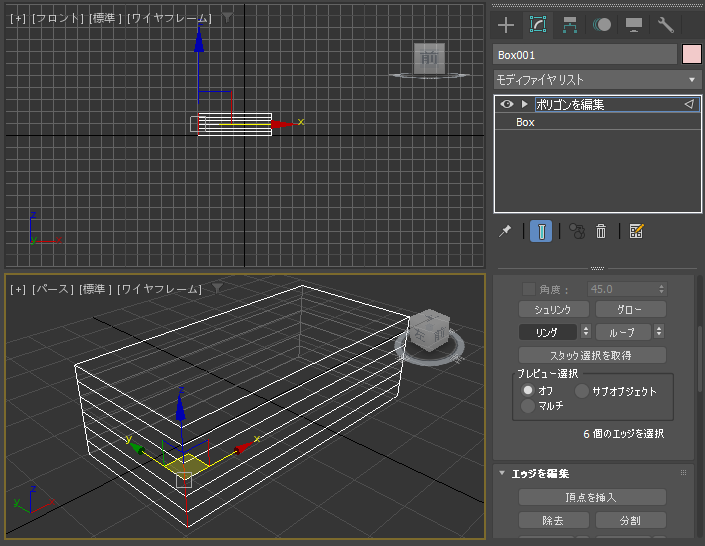Open the Create command panel tab
The image size is (705, 546).
tap(506, 25)
